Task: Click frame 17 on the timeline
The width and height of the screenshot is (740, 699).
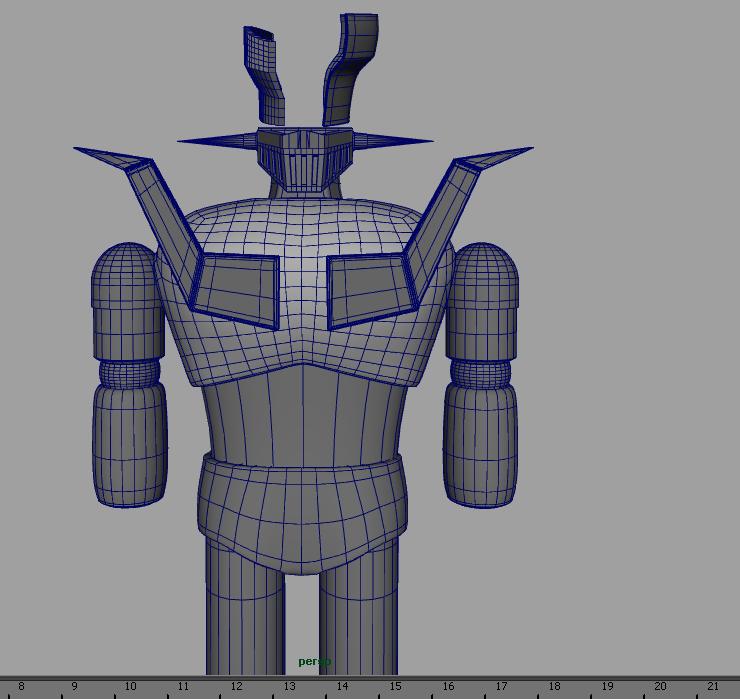Action: 501,686
